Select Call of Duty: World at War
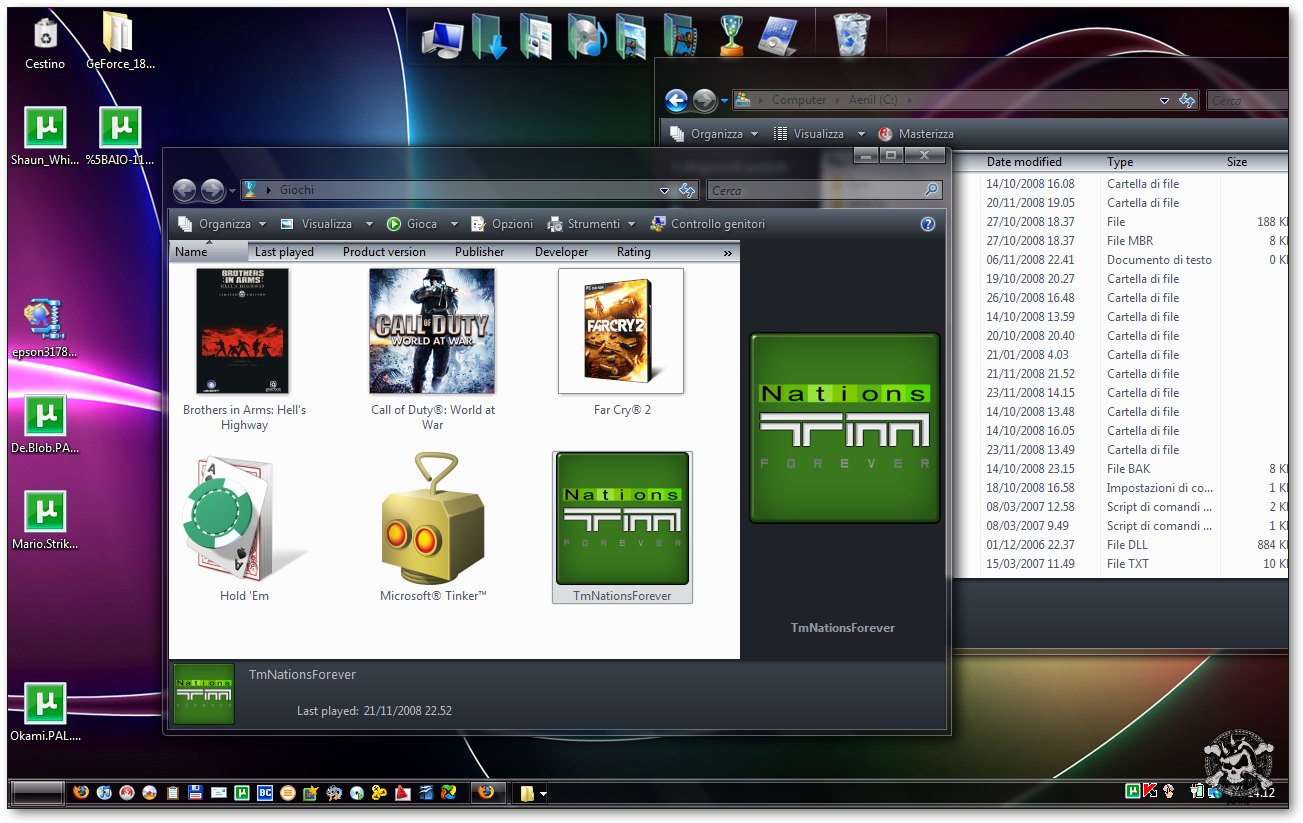Image resolution: width=1303 pixels, height=823 pixels. click(x=432, y=350)
